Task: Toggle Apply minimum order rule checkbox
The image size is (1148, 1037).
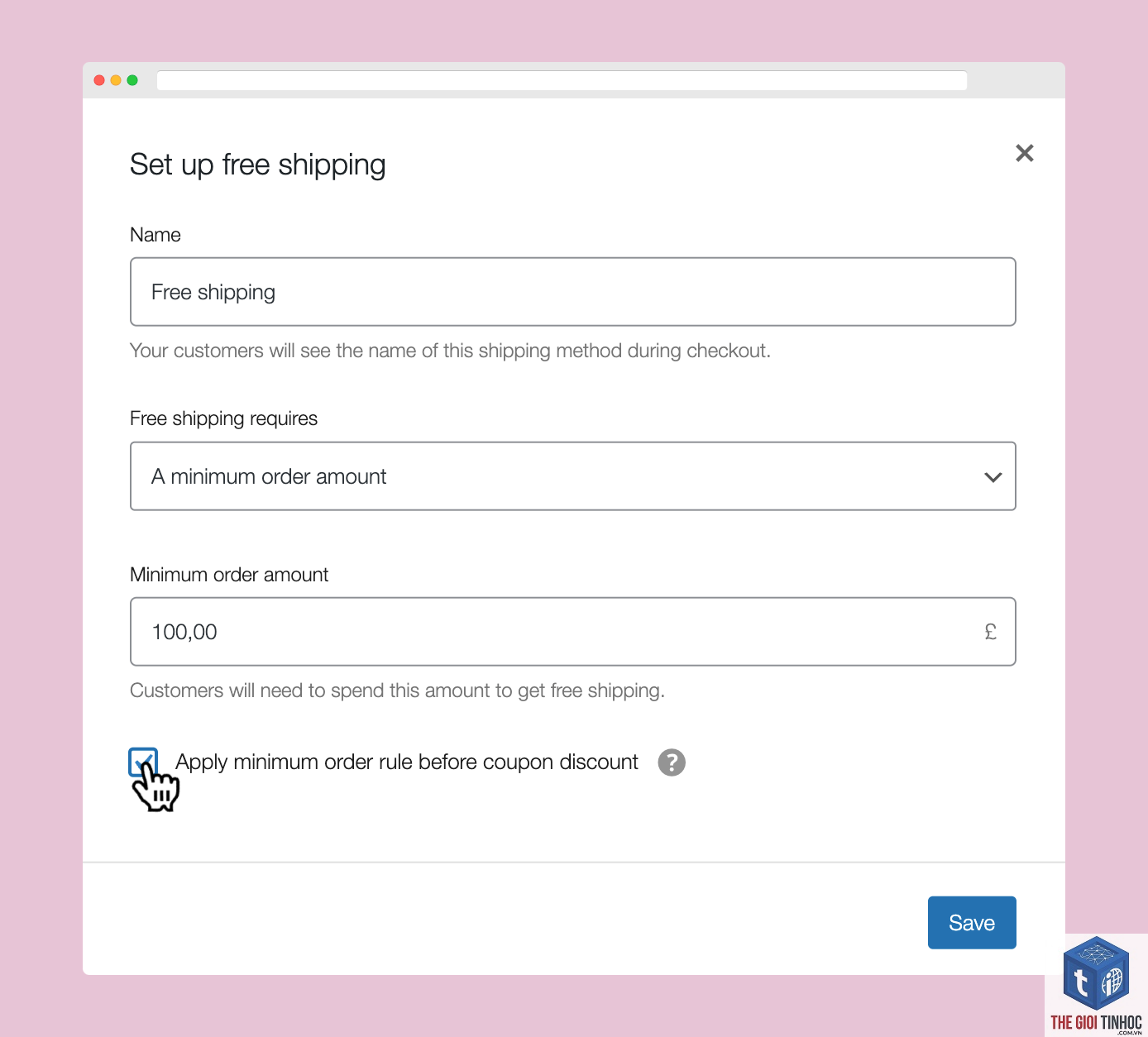Action: pos(143,762)
